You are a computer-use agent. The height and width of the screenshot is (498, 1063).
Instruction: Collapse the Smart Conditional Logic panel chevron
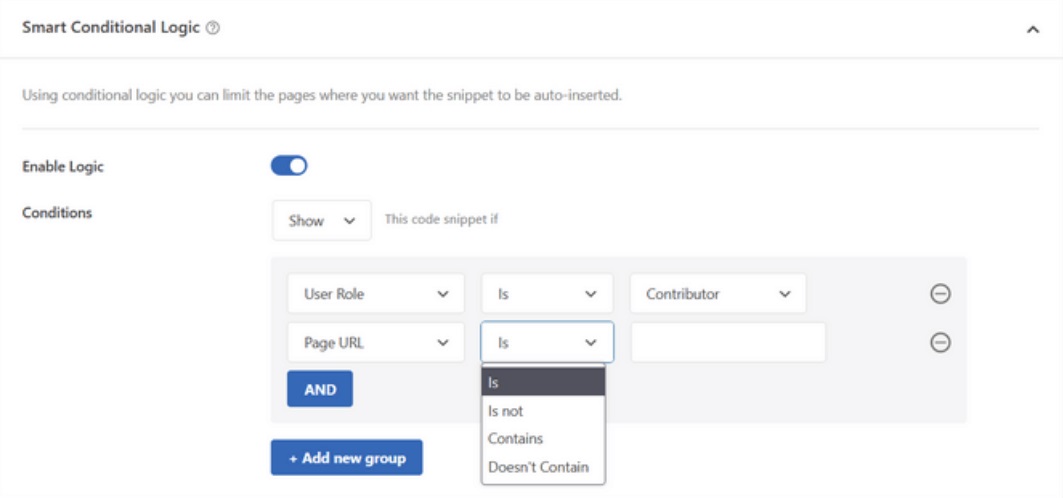pyautogui.click(x=1033, y=30)
